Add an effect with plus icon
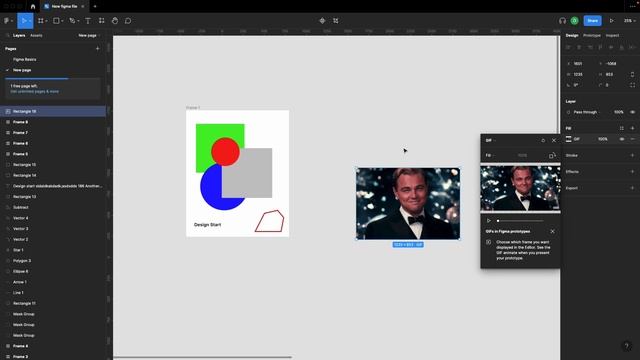The width and height of the screenshot is (640, 360). 632,172
